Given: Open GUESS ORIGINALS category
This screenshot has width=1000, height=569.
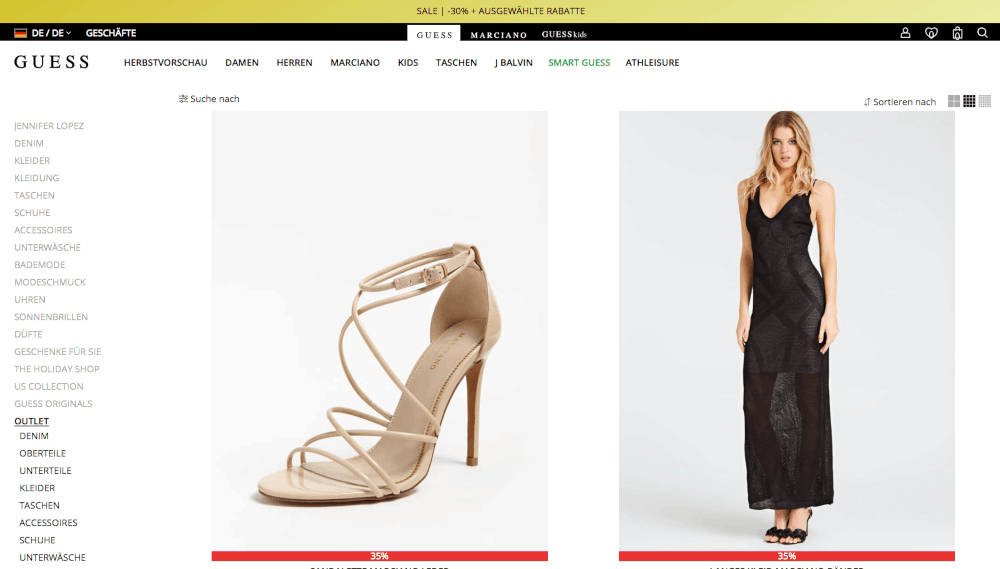Looking at the screenshot, I should pos(53,404).
